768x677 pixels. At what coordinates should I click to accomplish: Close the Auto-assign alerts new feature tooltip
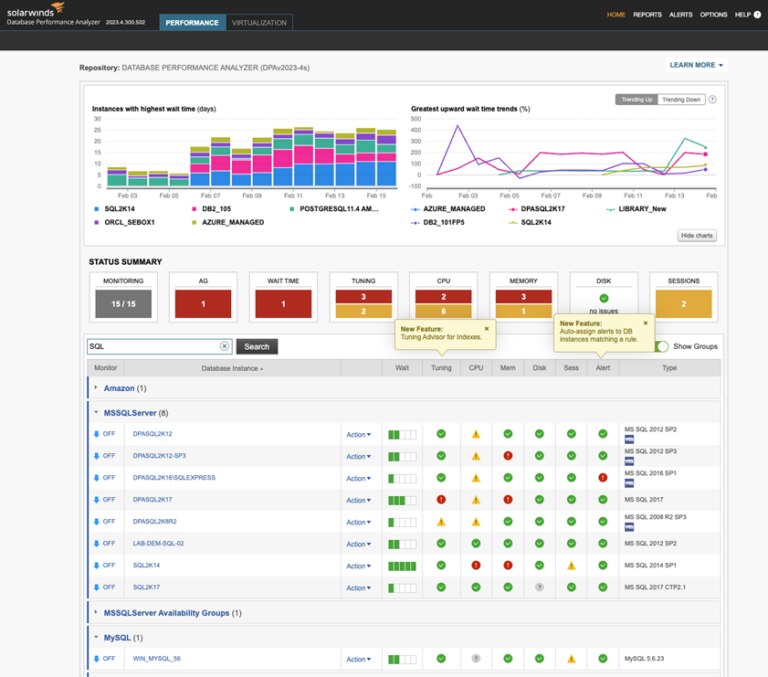(x=646, y=323)
